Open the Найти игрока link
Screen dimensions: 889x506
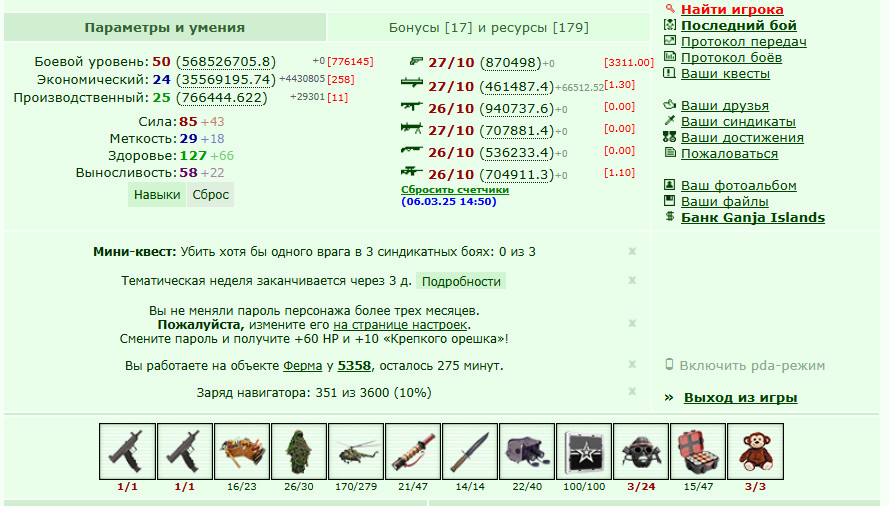[732, 9]
